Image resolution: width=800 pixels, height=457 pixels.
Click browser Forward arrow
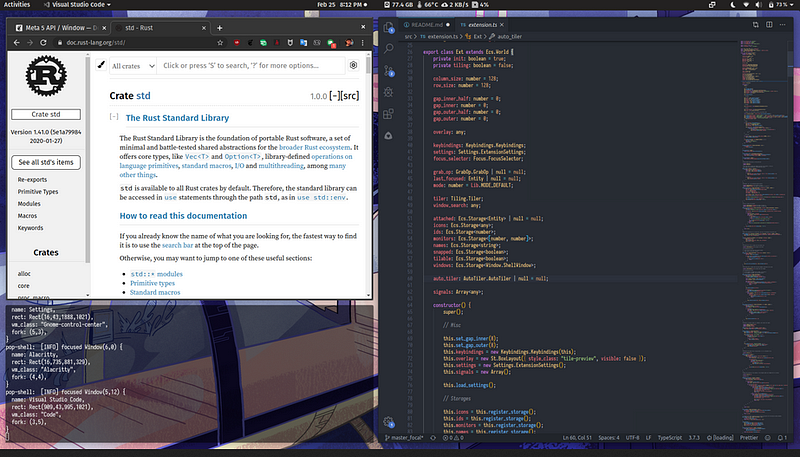(x=30, y=43)
